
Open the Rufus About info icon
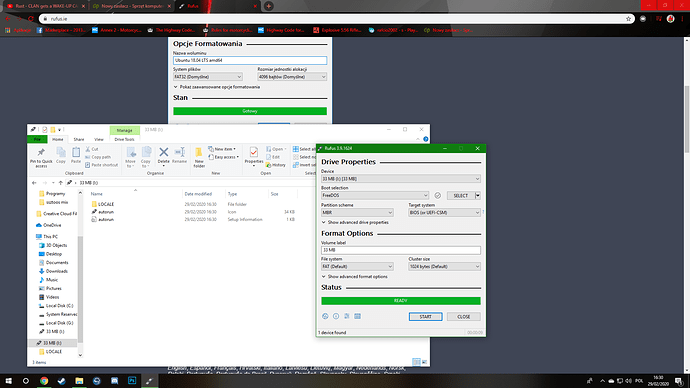[x=336, y=316]
